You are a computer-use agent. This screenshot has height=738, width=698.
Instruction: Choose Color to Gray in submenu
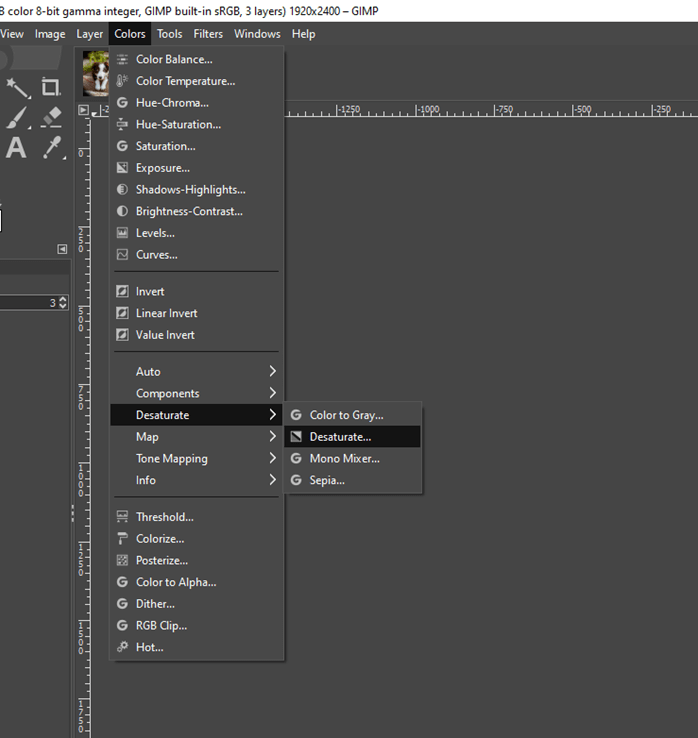click(353, 415)
